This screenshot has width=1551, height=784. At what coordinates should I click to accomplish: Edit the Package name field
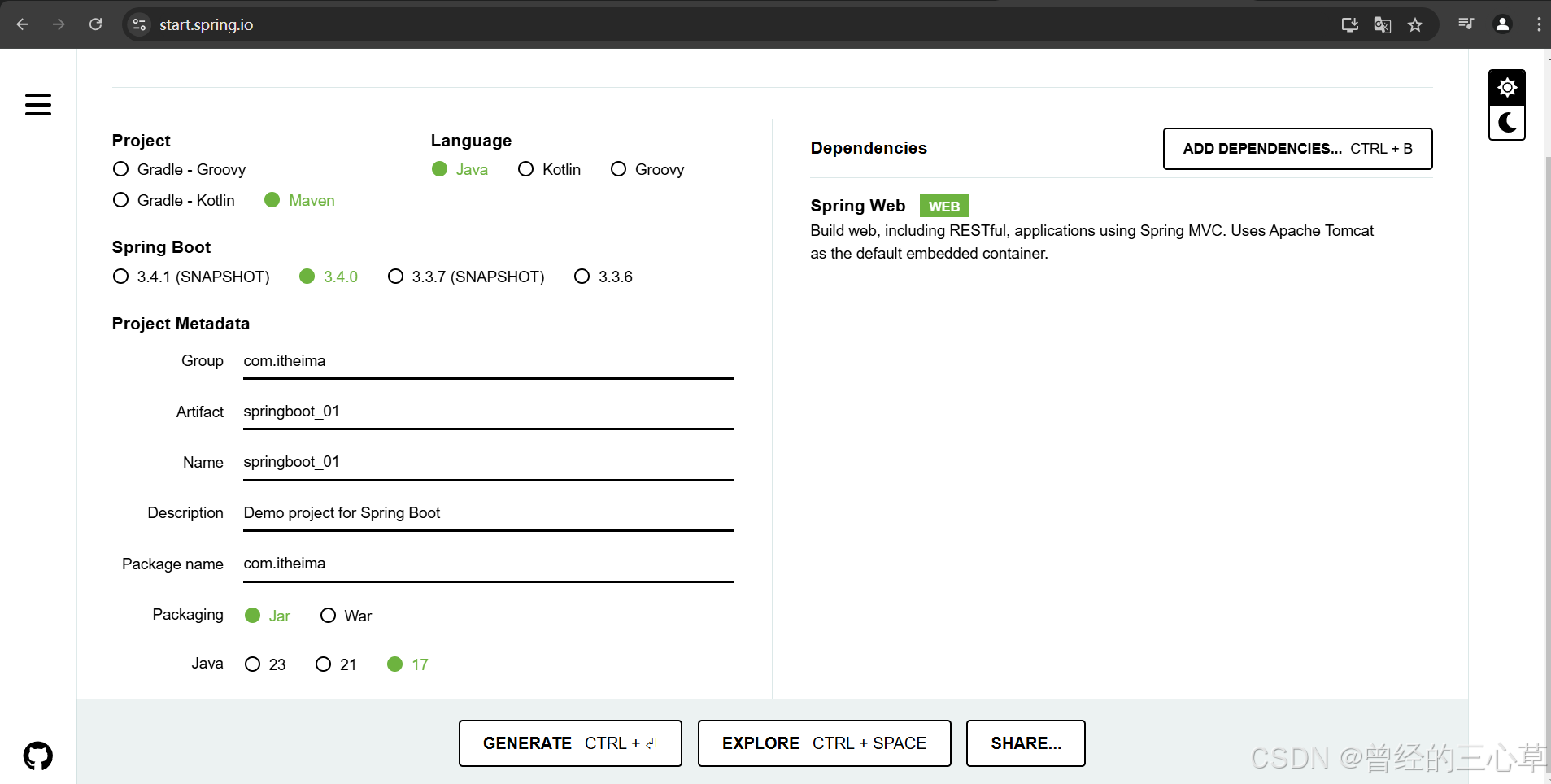pyautogui.click(x=488, y=564)
